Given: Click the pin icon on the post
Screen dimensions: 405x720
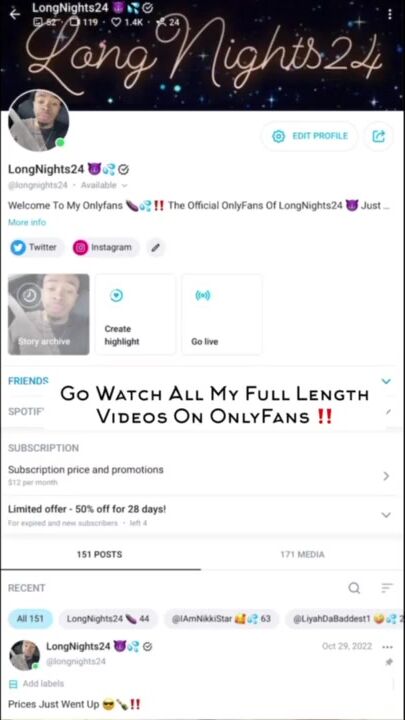Looking at the screenshot, I should (389, 662).
